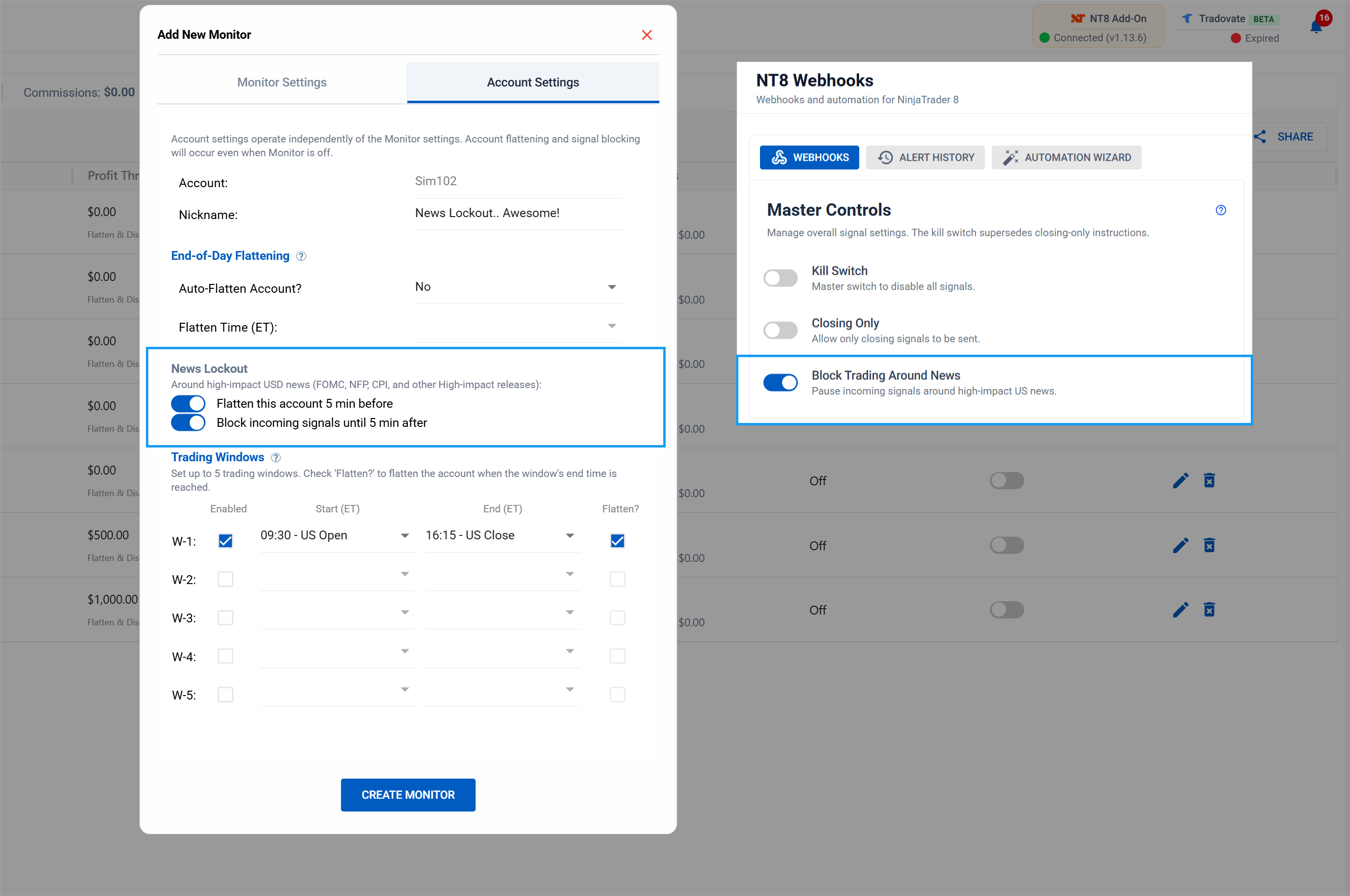Open W-3 End time dropdown
1350x896 pixels.
(x=502, y=613)
